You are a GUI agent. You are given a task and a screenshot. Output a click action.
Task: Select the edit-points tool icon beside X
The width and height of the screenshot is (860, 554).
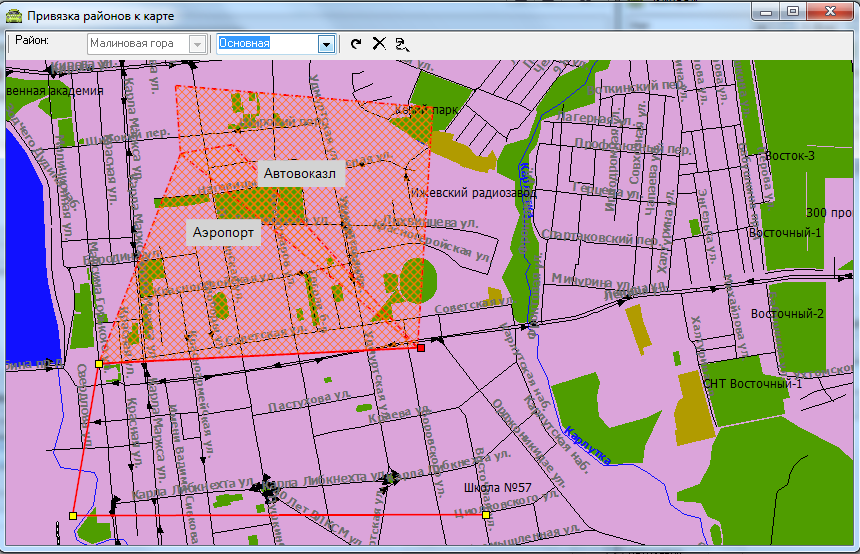coord(401,44)
